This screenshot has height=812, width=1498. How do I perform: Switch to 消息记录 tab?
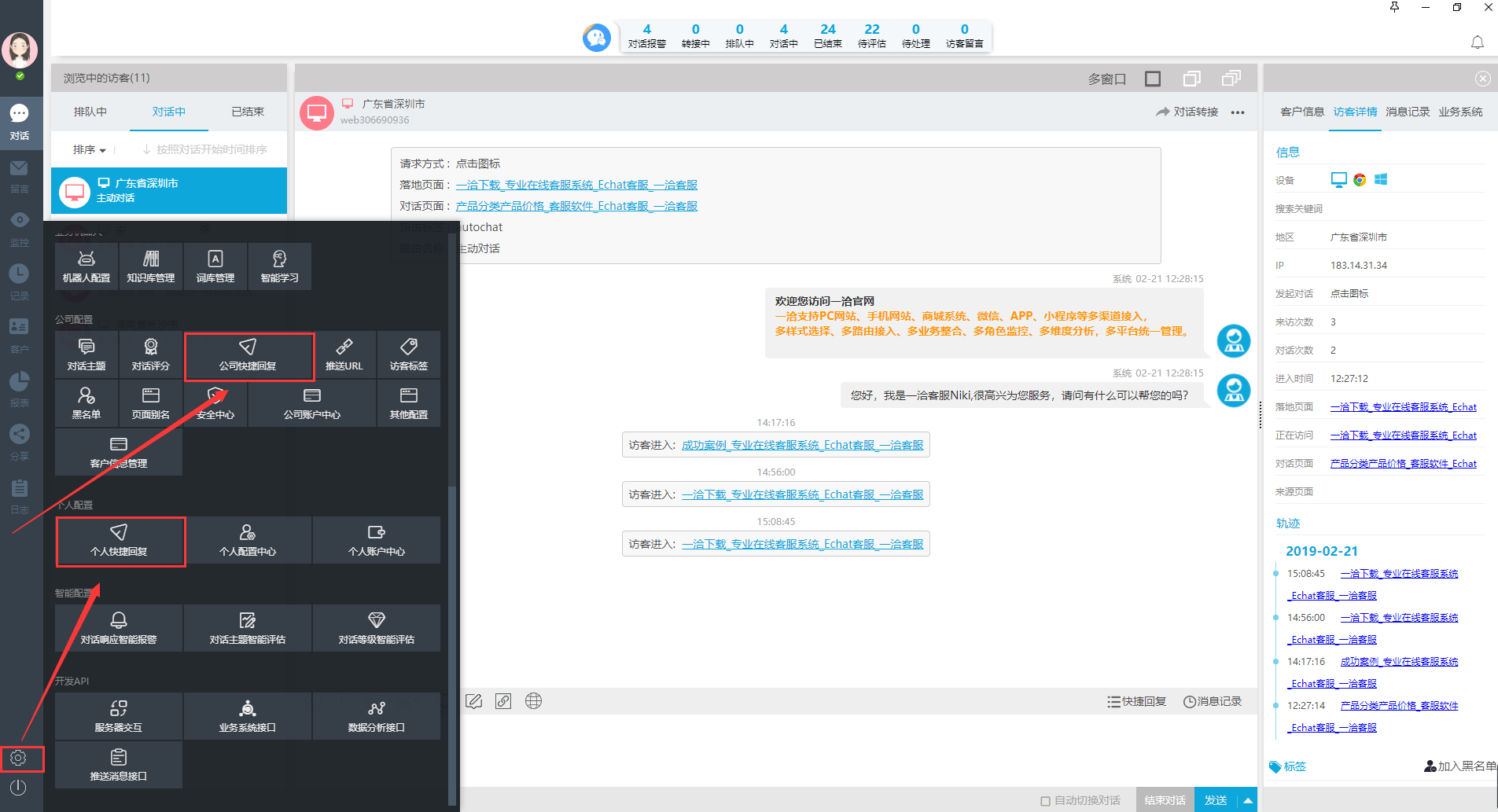(x=1408, y=112)
